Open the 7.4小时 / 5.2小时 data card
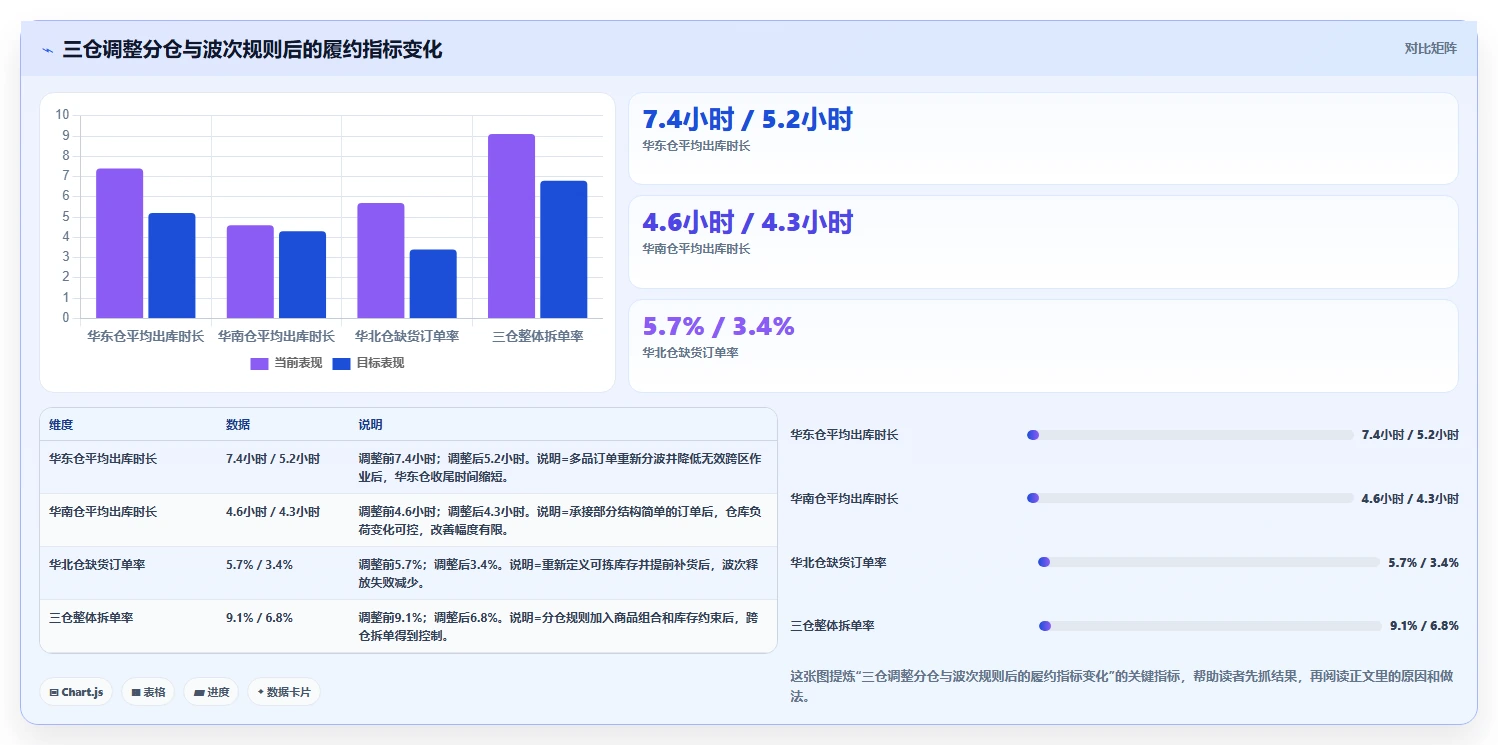1498x745 pixels. click(1043, 139)
